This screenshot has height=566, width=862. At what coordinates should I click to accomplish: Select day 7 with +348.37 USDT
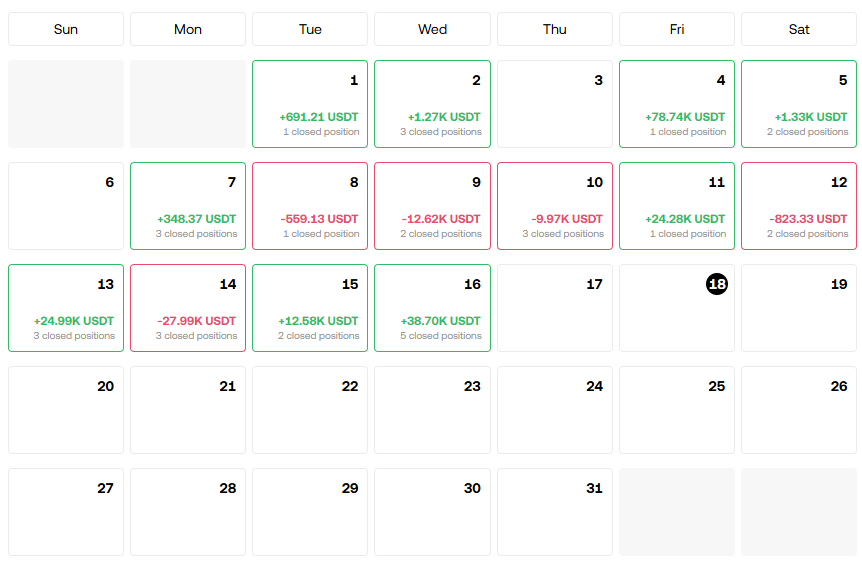click(x=188, y=206)
